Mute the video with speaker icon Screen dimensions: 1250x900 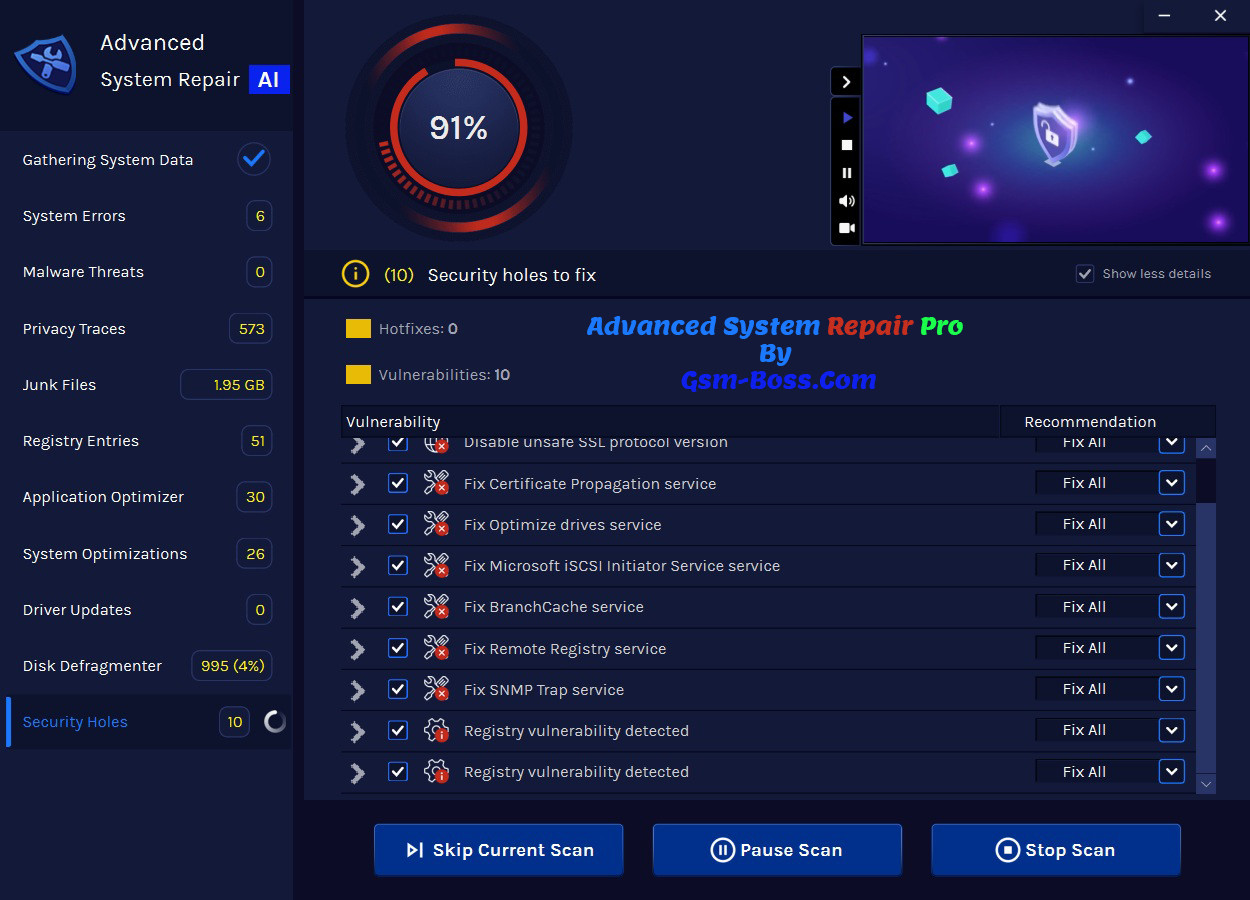[x=847, y=201]
